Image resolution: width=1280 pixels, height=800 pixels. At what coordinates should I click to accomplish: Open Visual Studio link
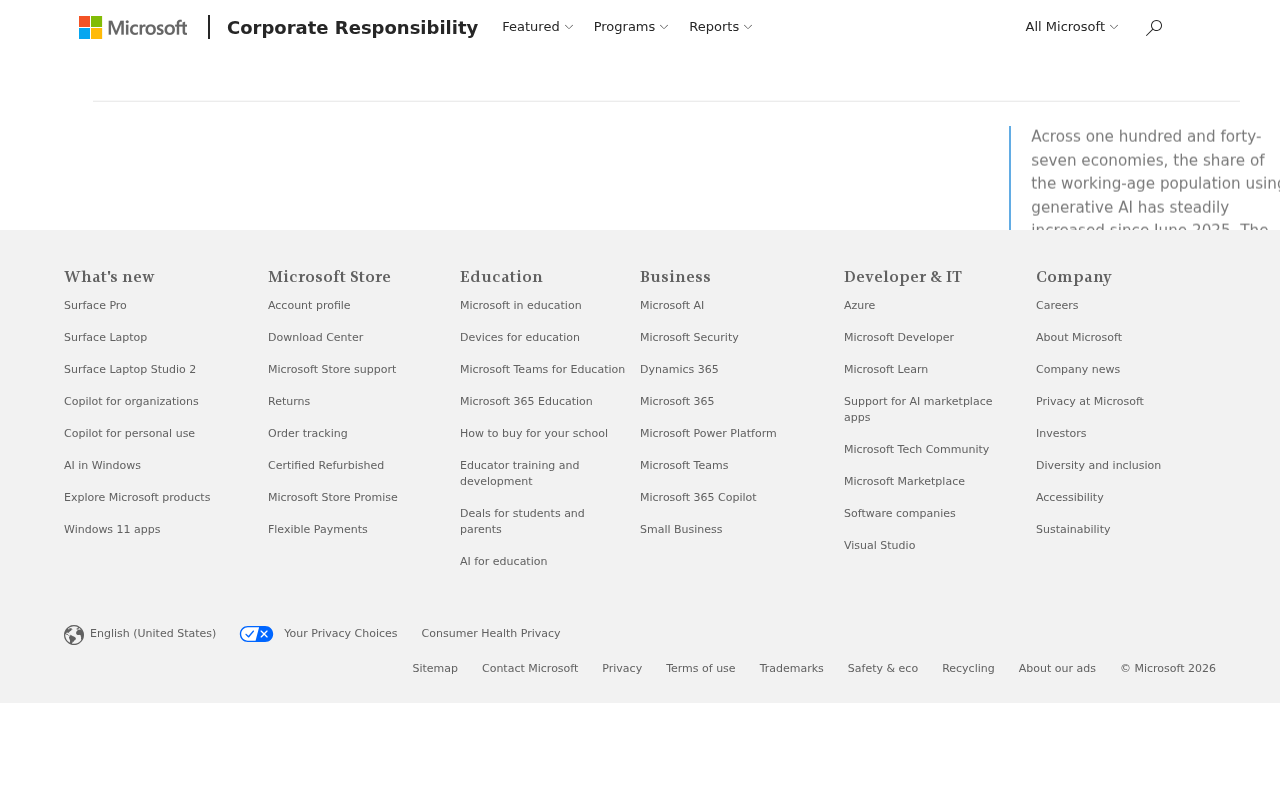[x=879, y=546]
